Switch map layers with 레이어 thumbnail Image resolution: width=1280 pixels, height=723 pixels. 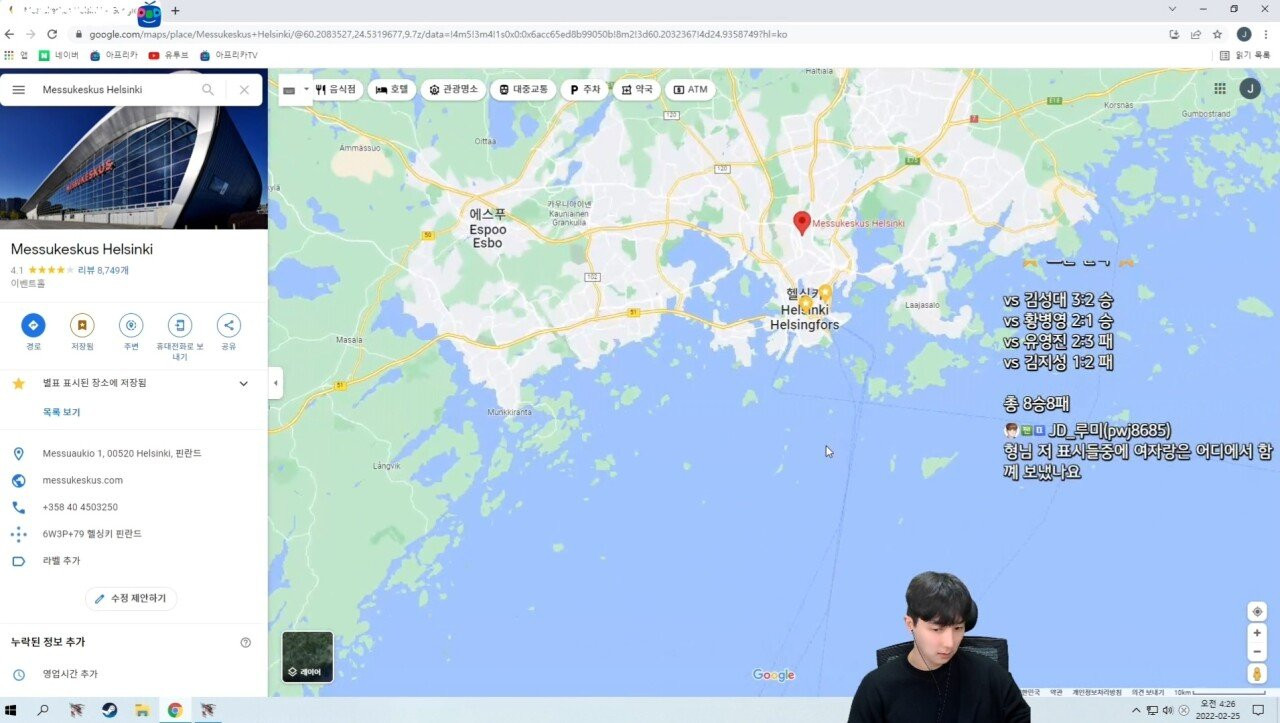[x=308, y=656]
